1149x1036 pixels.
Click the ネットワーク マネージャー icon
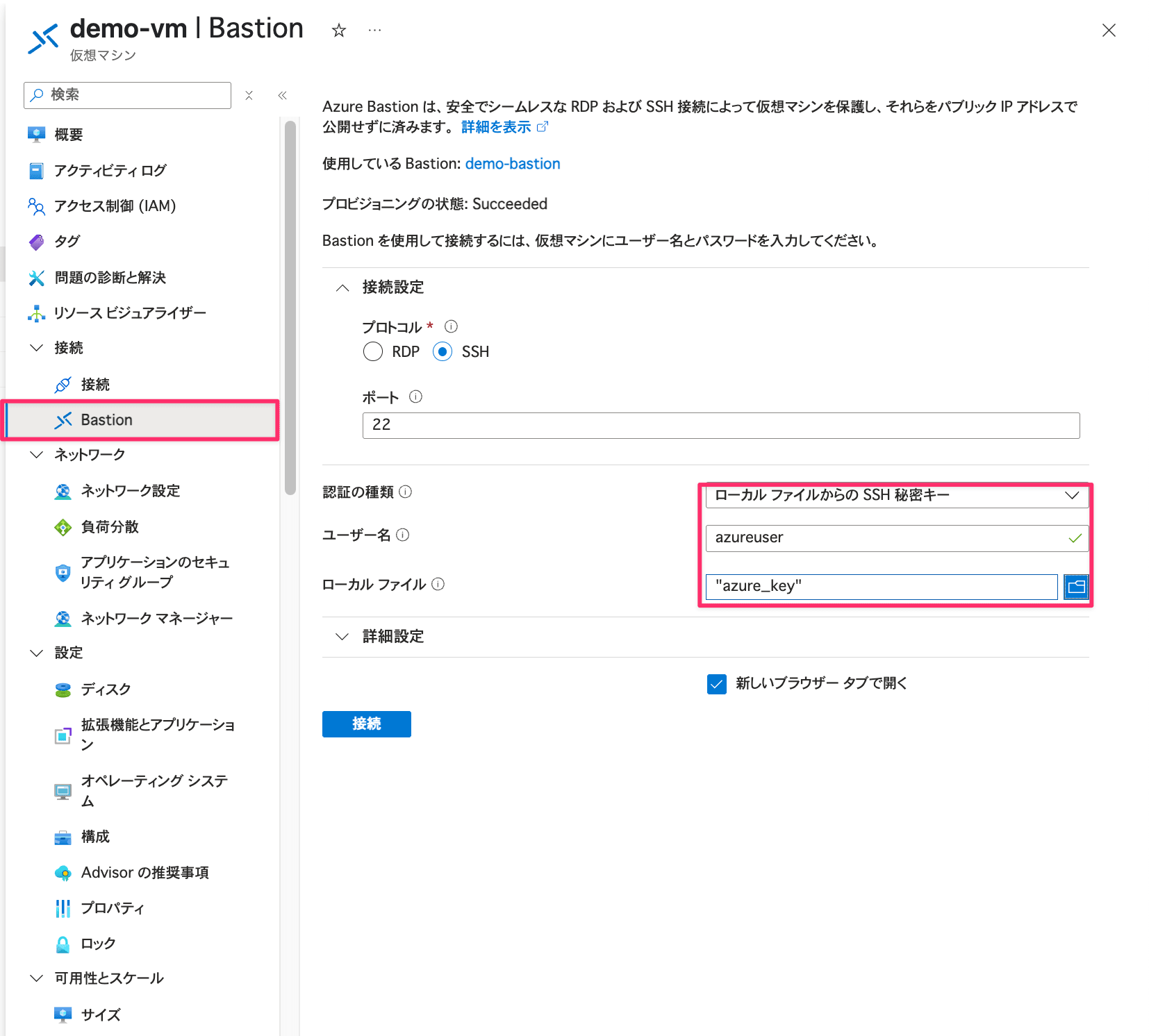(x=63, y=619)
